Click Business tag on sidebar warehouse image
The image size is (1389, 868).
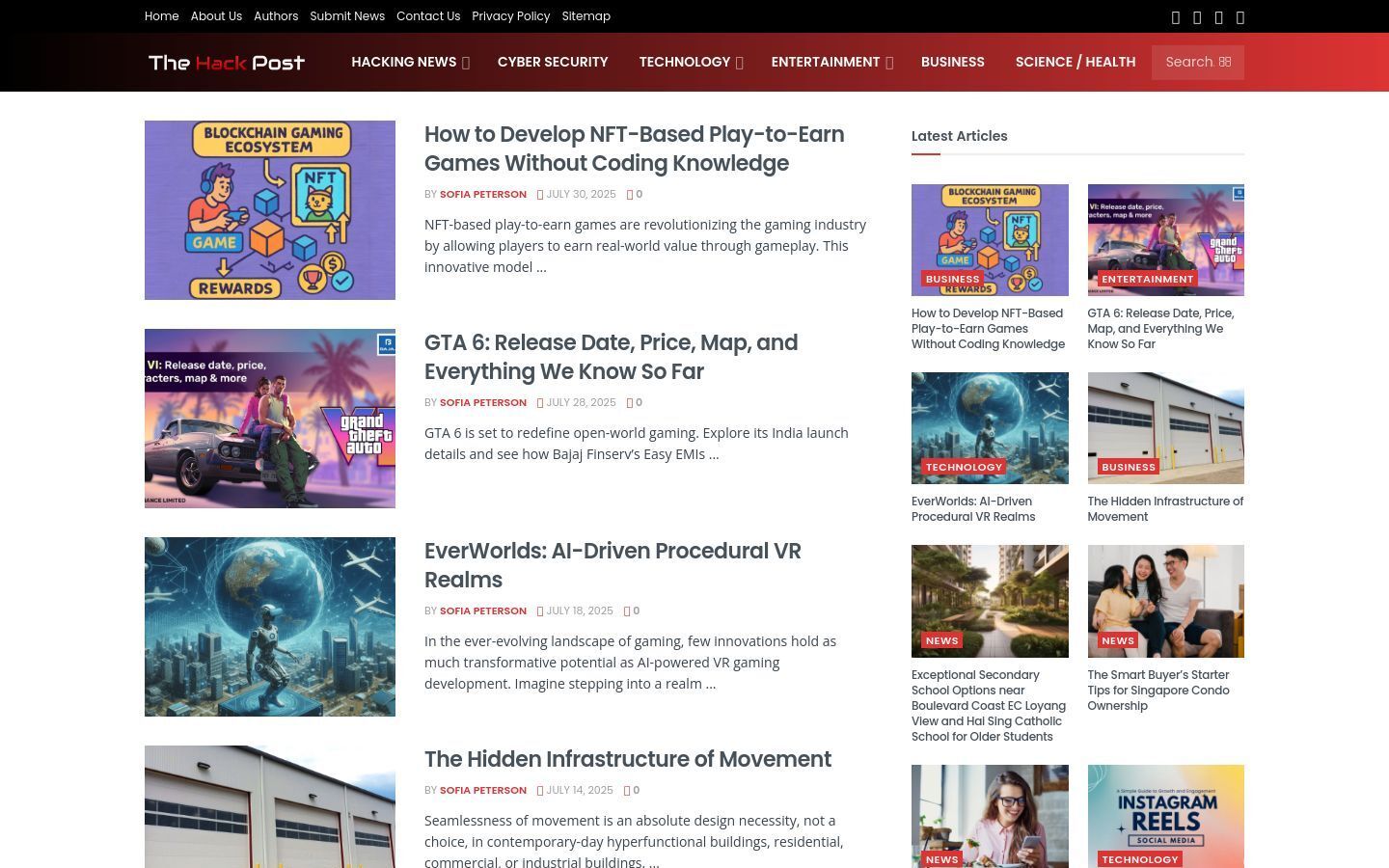1129,467
